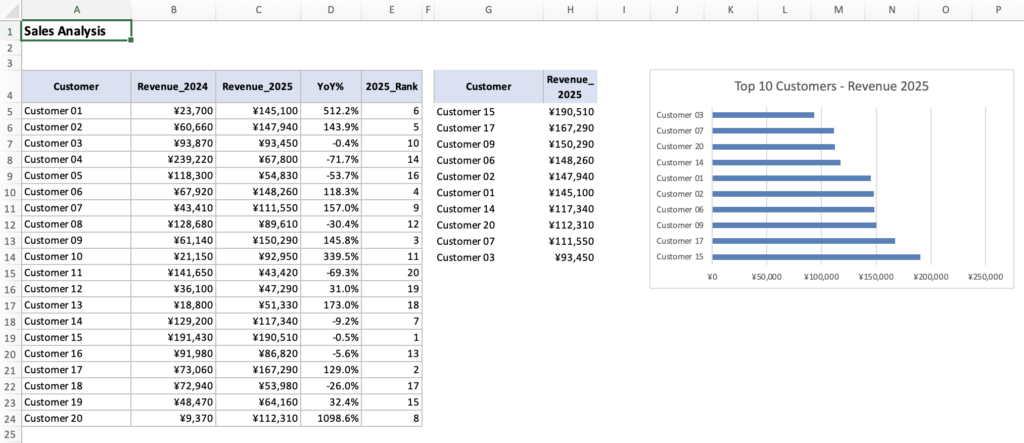Select the 2025_Rank header cell

(x=391, y=87)
